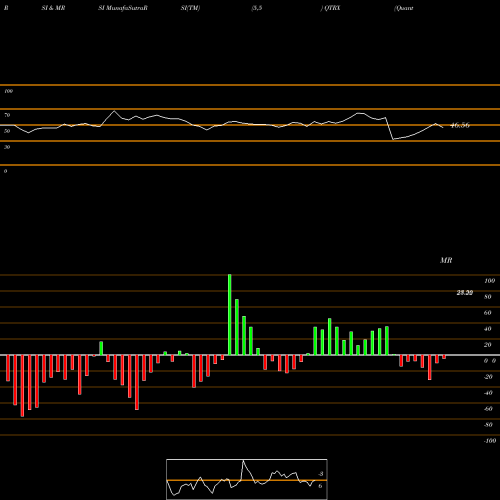Viewport: 500px width, 500px height.
Task: Click the RSI axis label 70
Action: click(7, 115)
